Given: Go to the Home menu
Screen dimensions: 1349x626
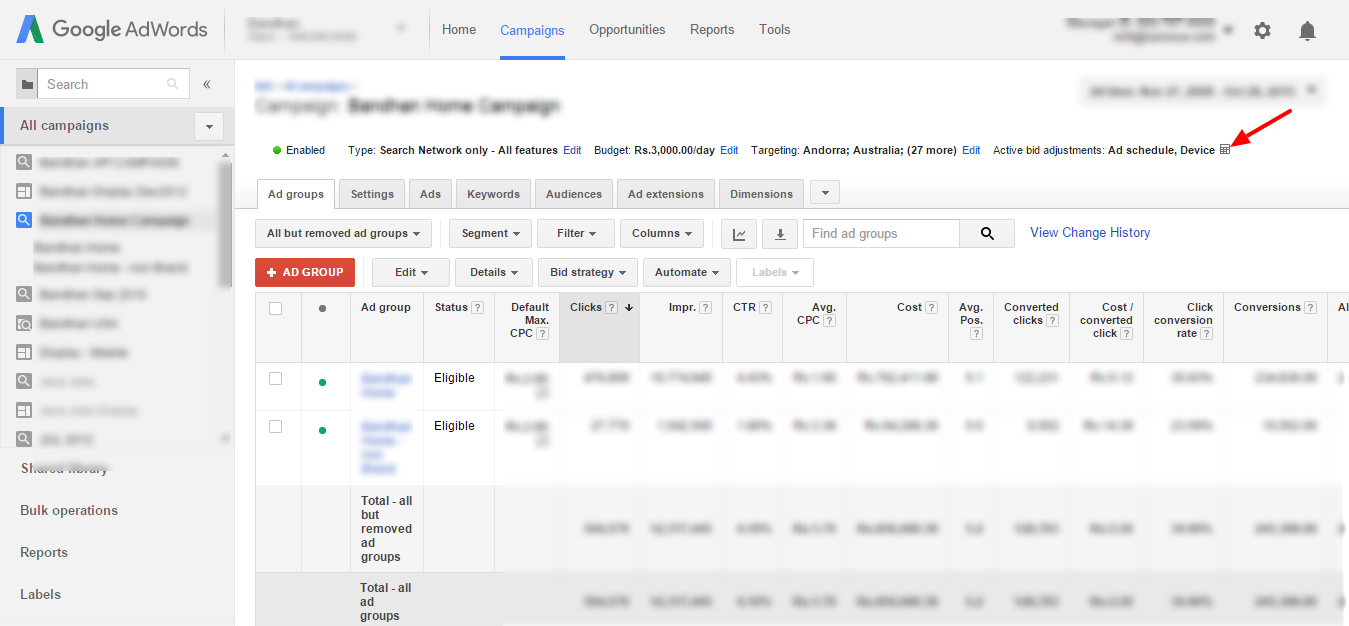Looking at the screenshot, I should click(x=459, y=30).
